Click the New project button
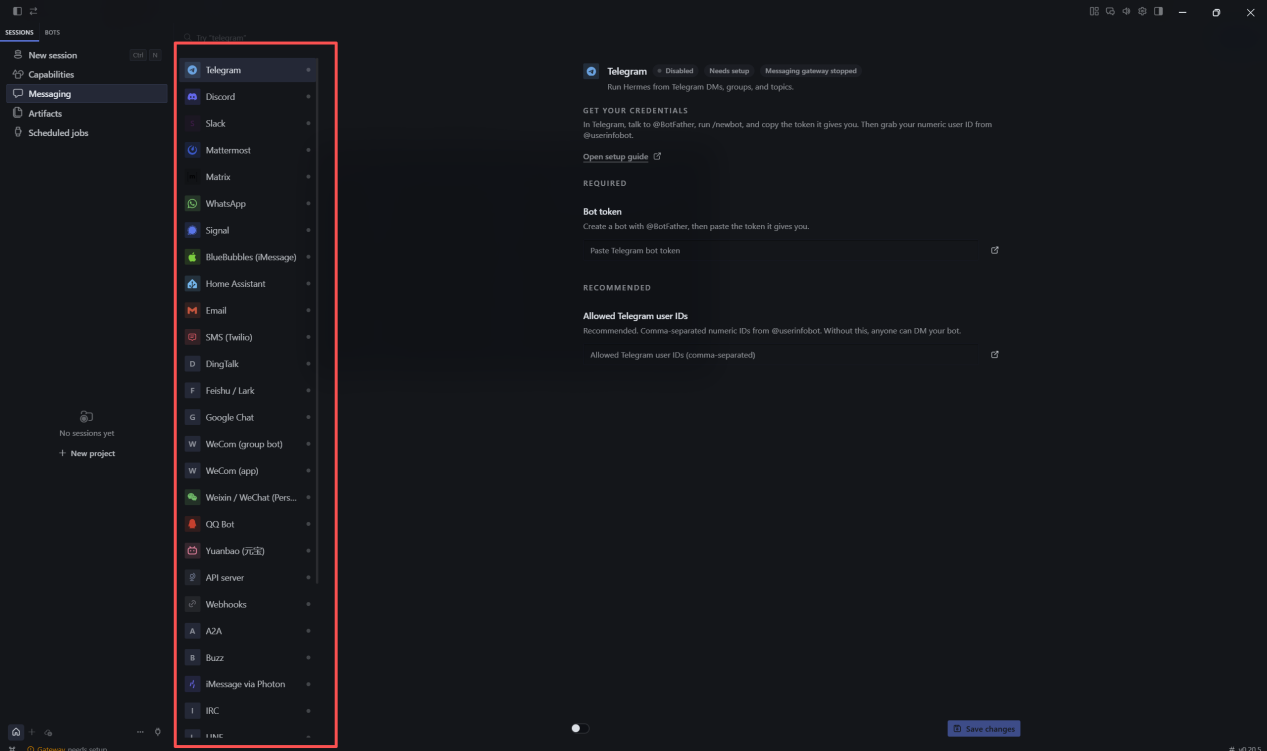 [87, 453]
